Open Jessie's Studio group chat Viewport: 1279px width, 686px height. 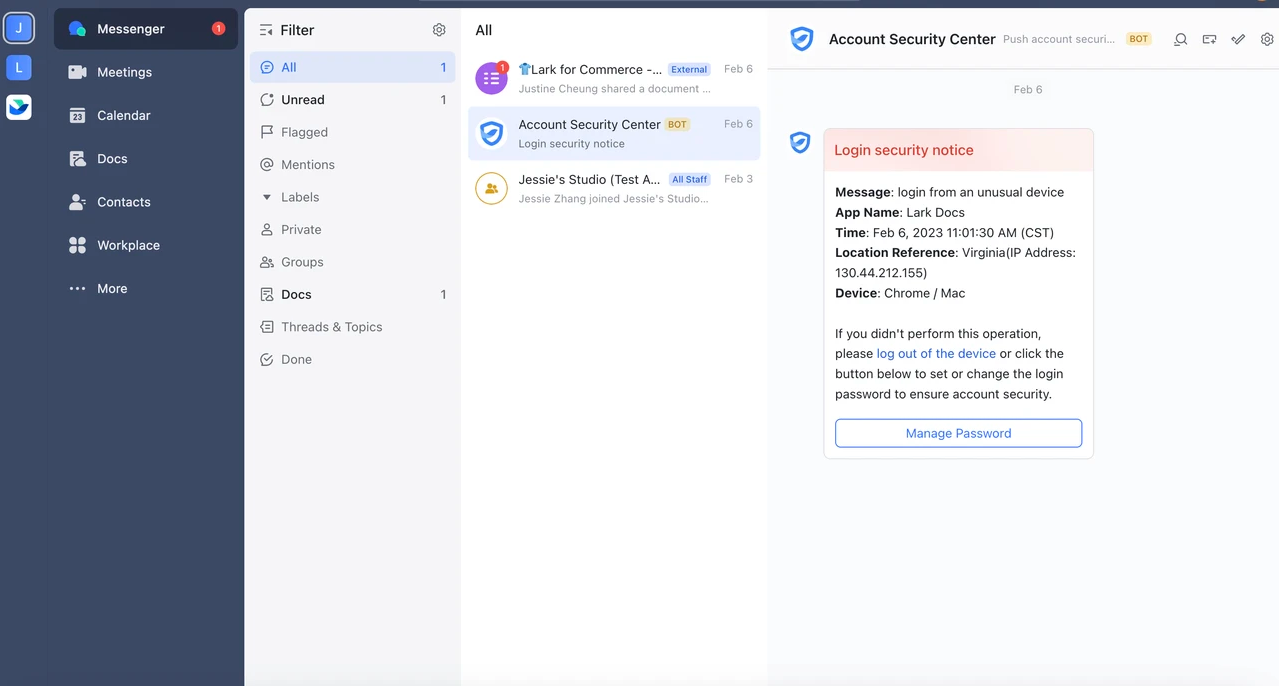[x=613, y=188]
